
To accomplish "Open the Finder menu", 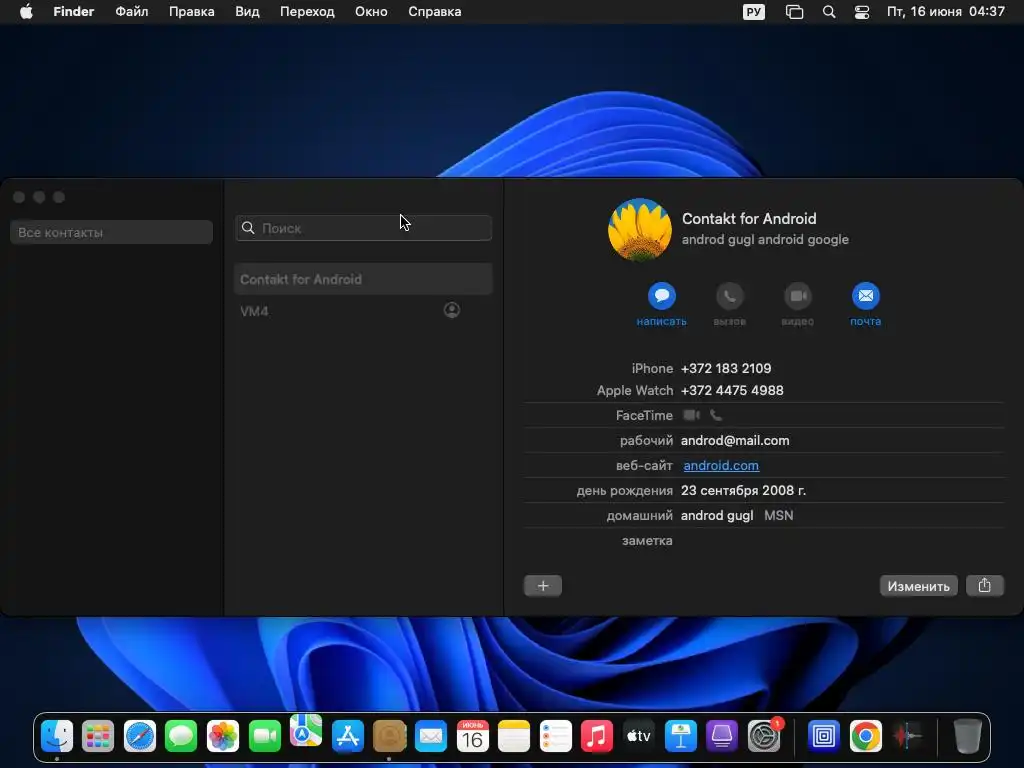I will point(74,12).
